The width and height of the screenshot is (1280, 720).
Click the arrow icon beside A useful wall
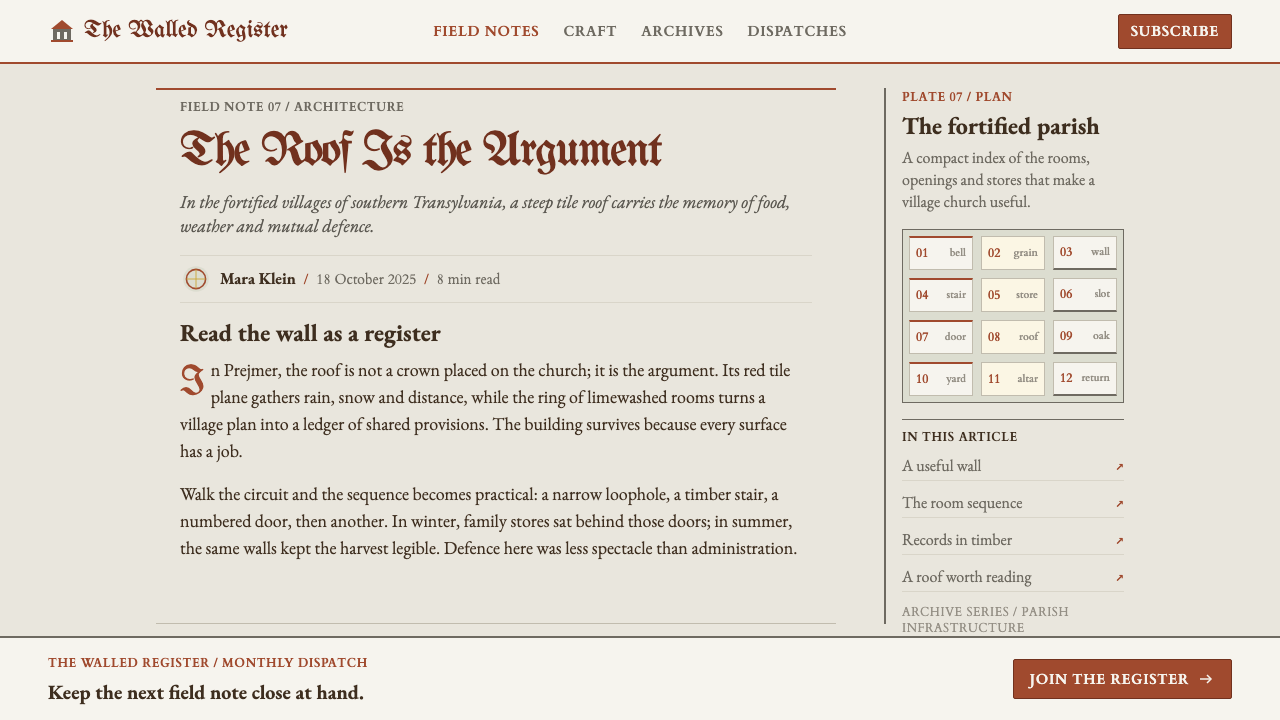pos(1120,467)
